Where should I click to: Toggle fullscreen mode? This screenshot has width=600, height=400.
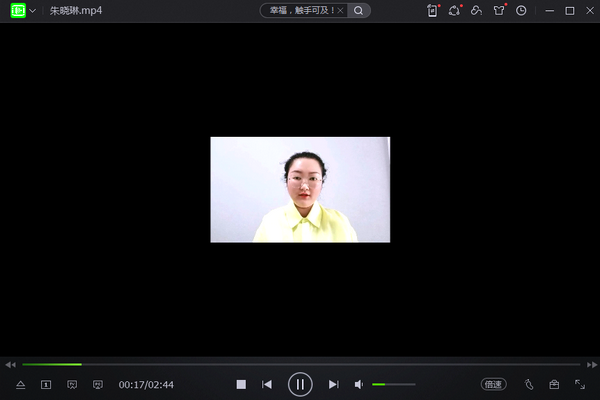(580, 384)
